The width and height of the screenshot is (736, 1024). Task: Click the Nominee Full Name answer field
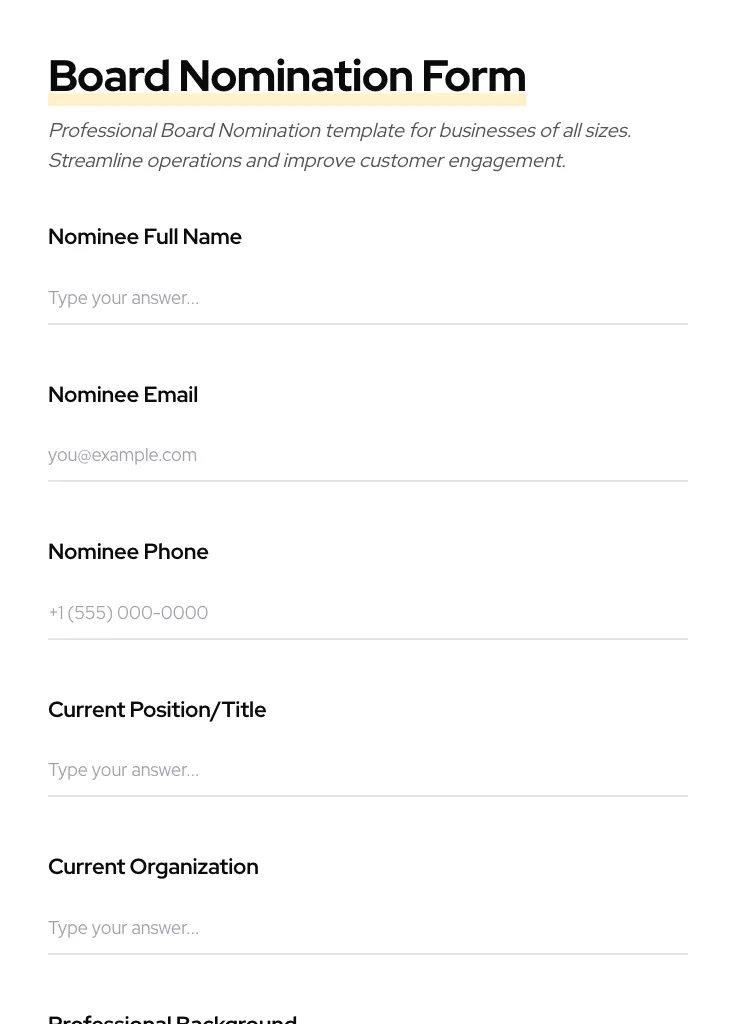pos(367,298)
